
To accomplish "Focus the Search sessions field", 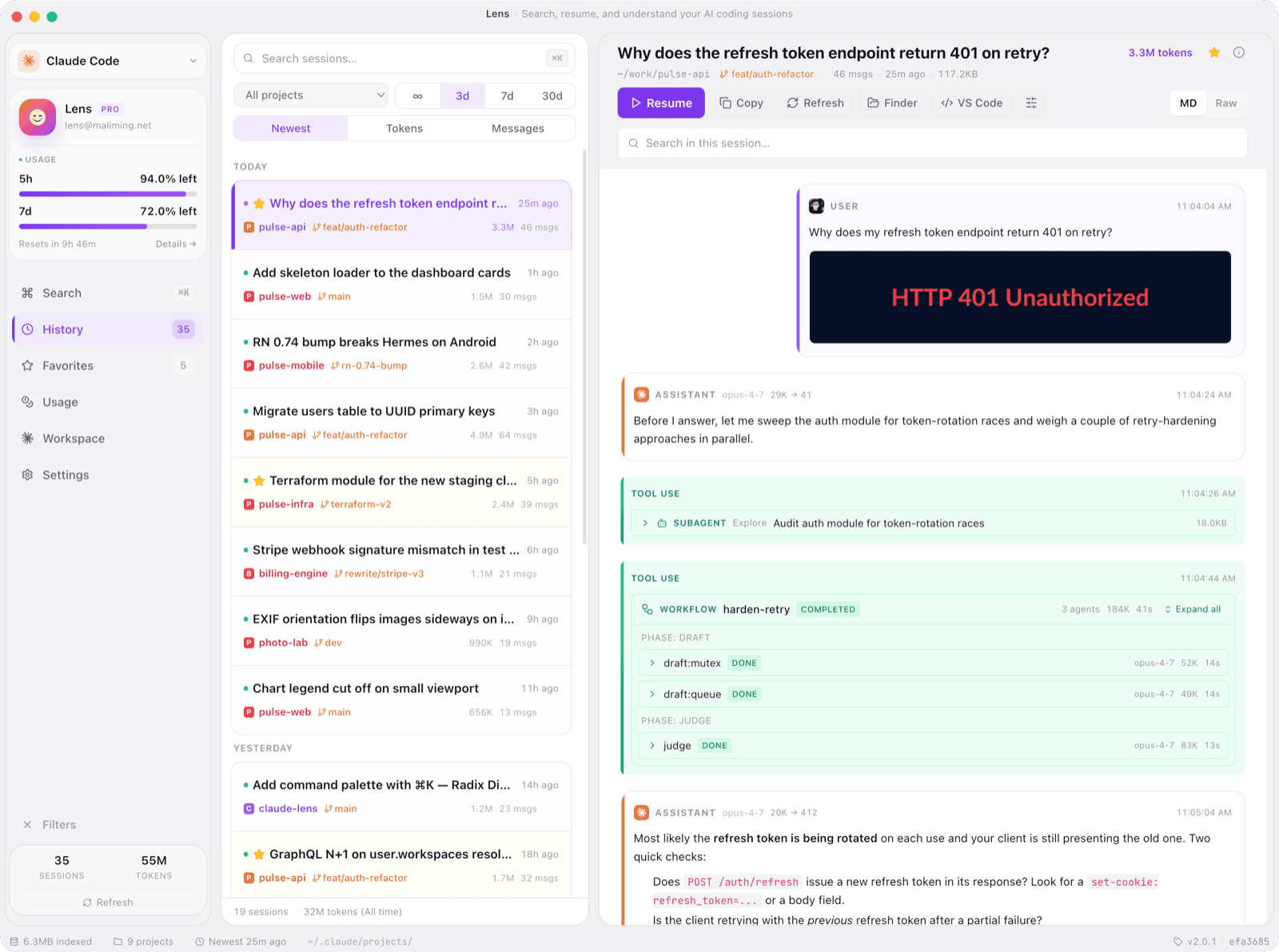I will coord(404,58).
